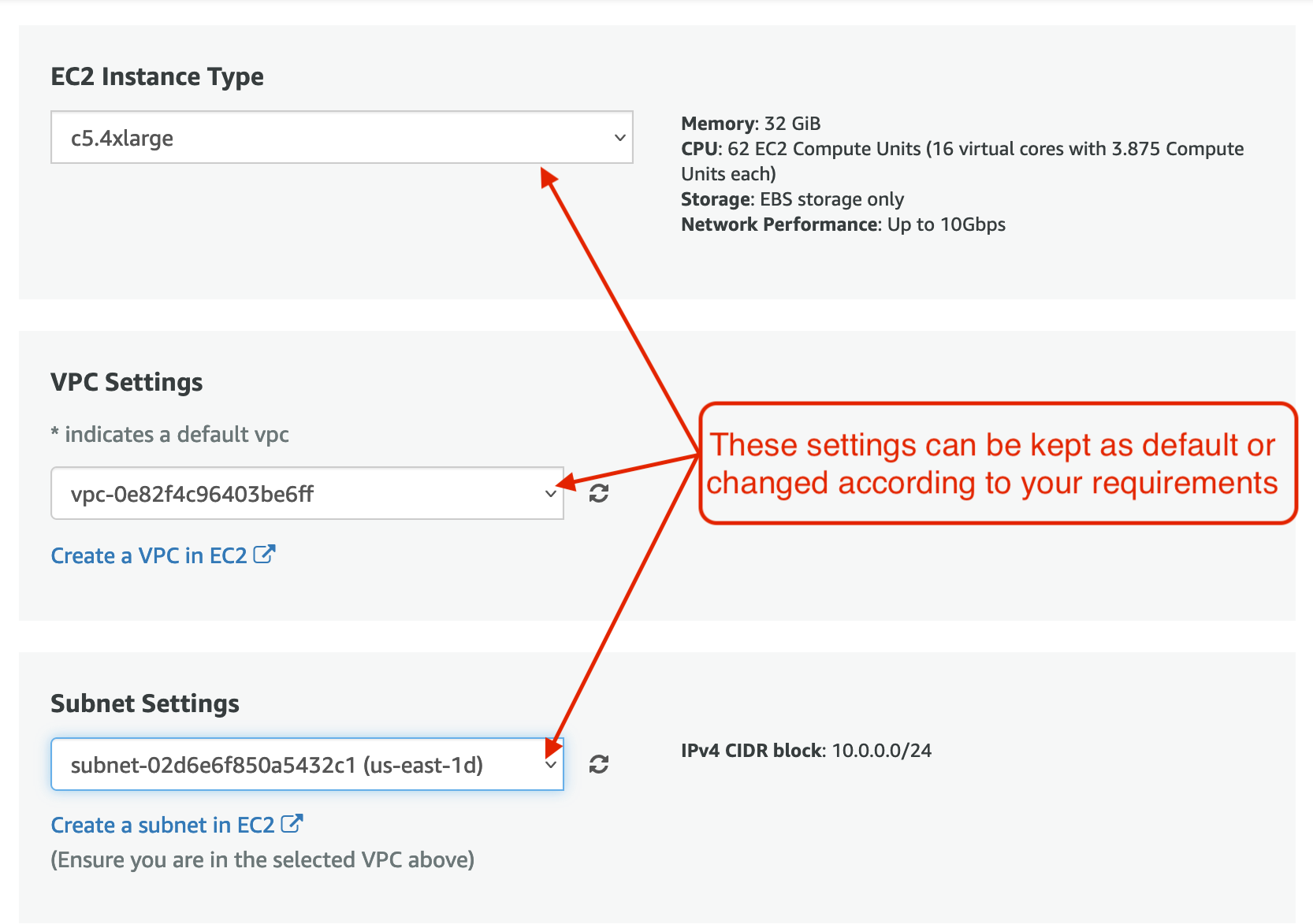1313x924 pixels.
Task: Click external-link icon after Create a VPC
Action: (264, 555)
